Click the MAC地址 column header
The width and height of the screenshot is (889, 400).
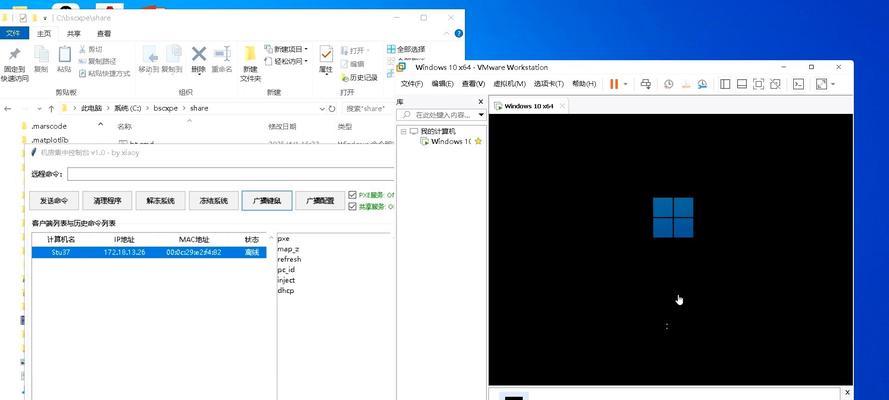(x=194, y=240)
